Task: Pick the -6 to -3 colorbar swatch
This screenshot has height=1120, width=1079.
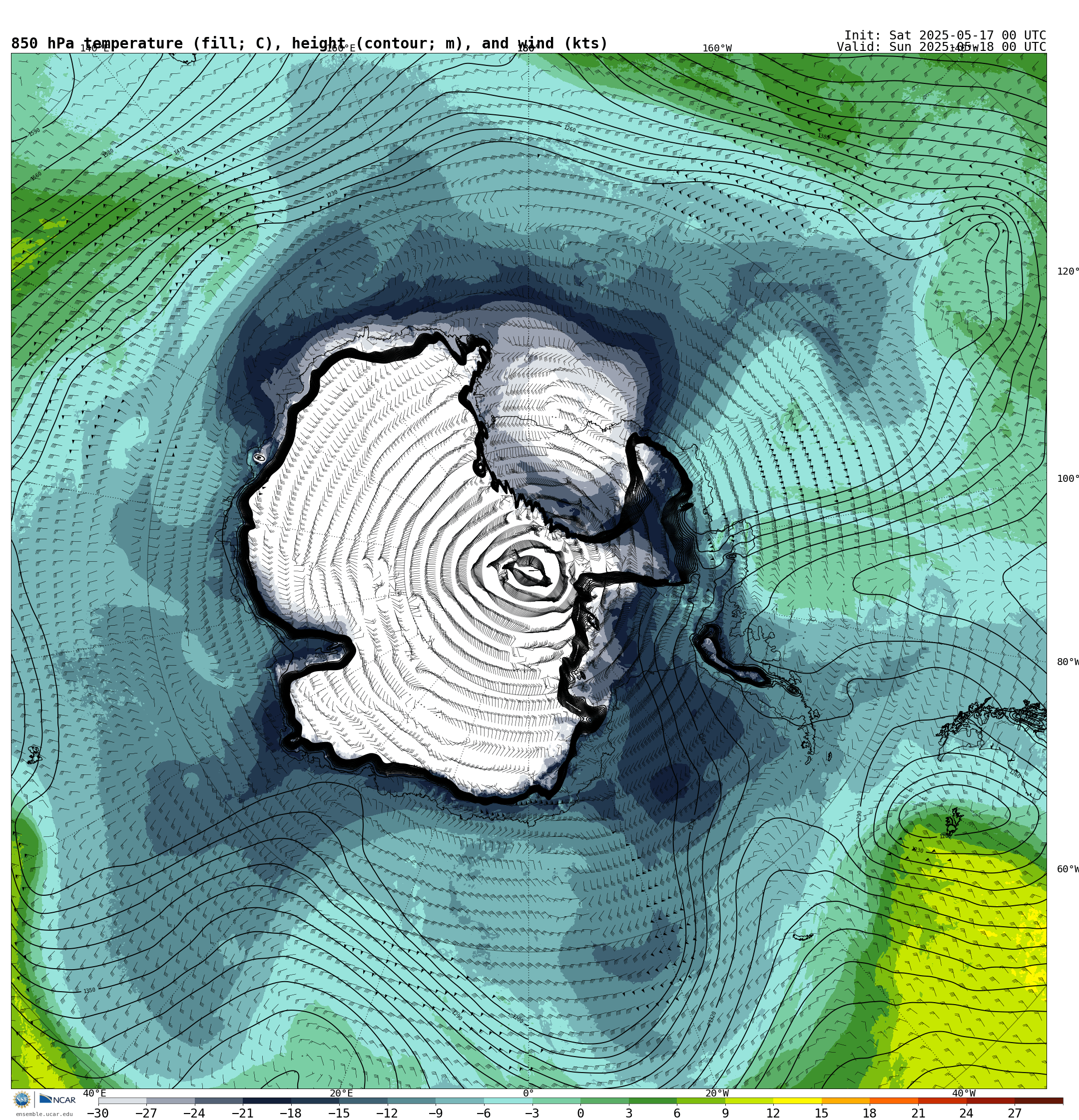Action: (509, 1101)
